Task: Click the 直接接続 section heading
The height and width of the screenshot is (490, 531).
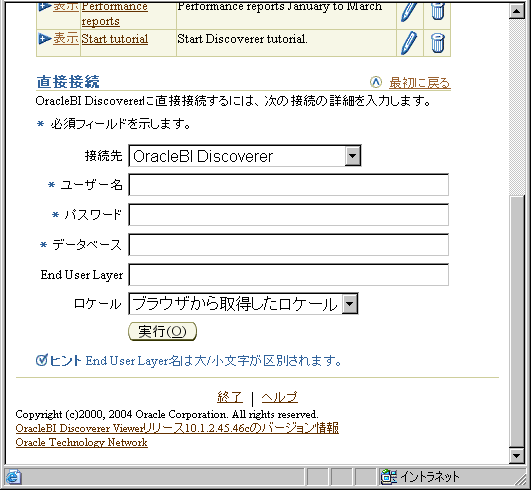Action: click(x=68, y=82)
